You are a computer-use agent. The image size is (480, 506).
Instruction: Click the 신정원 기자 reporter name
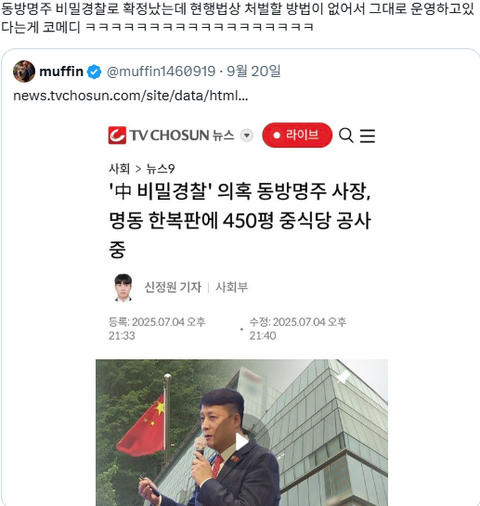pos(173,287)
